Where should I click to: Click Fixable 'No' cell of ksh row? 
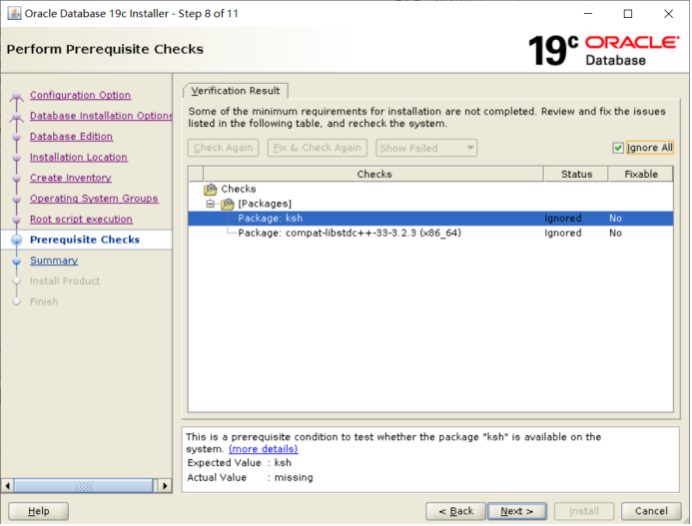(x=615, y=218)
